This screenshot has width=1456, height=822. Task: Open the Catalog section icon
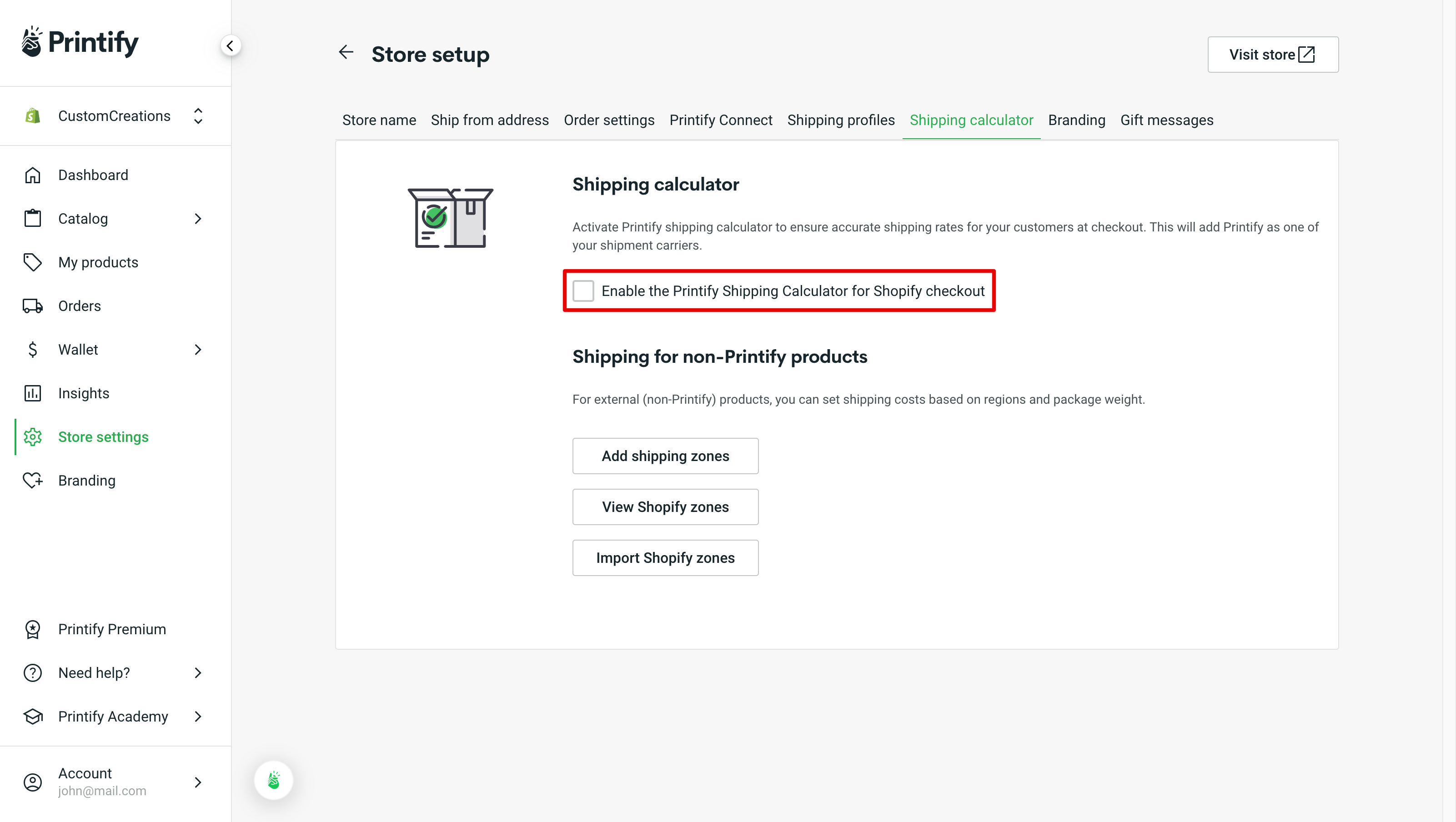(x=32, y=218)
